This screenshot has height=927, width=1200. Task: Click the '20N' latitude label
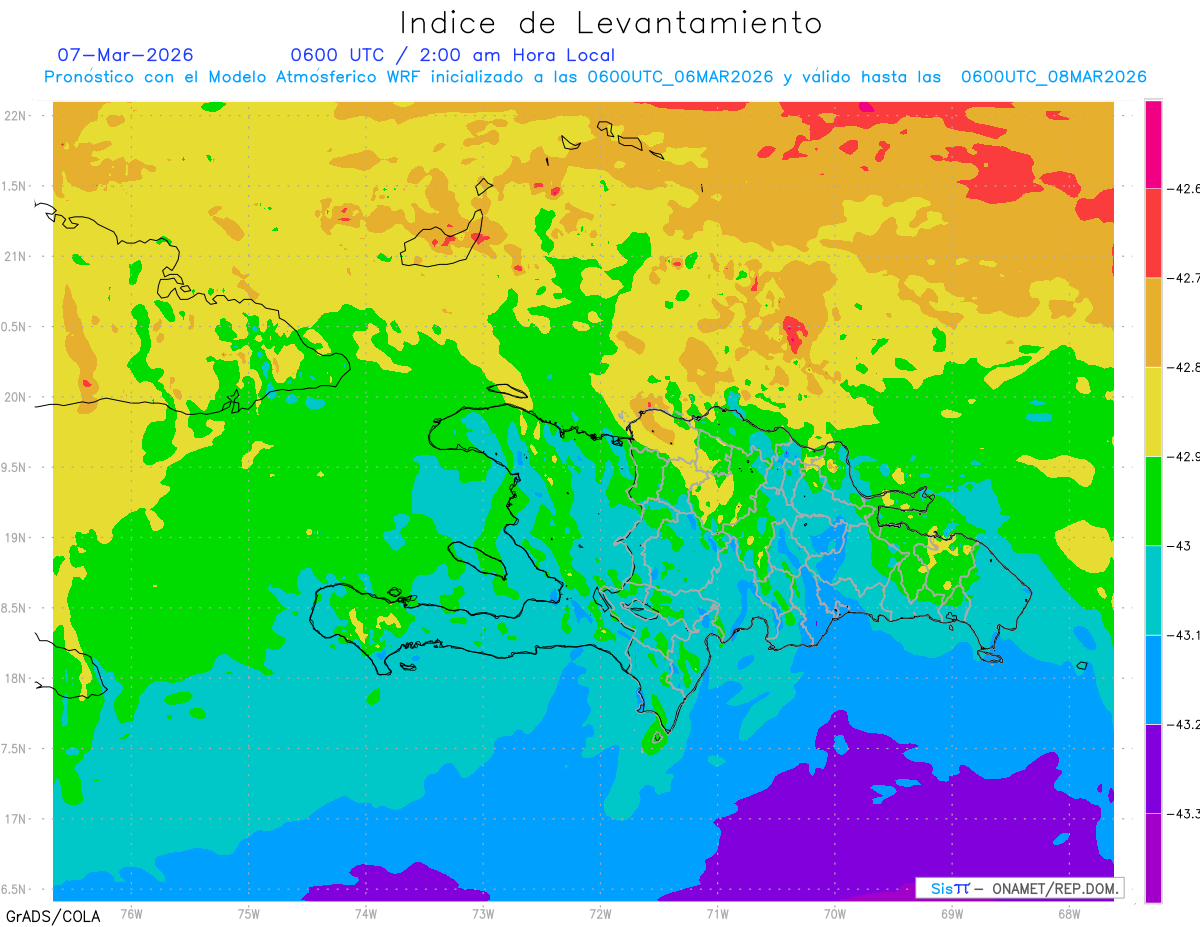(x=17, y=398)
